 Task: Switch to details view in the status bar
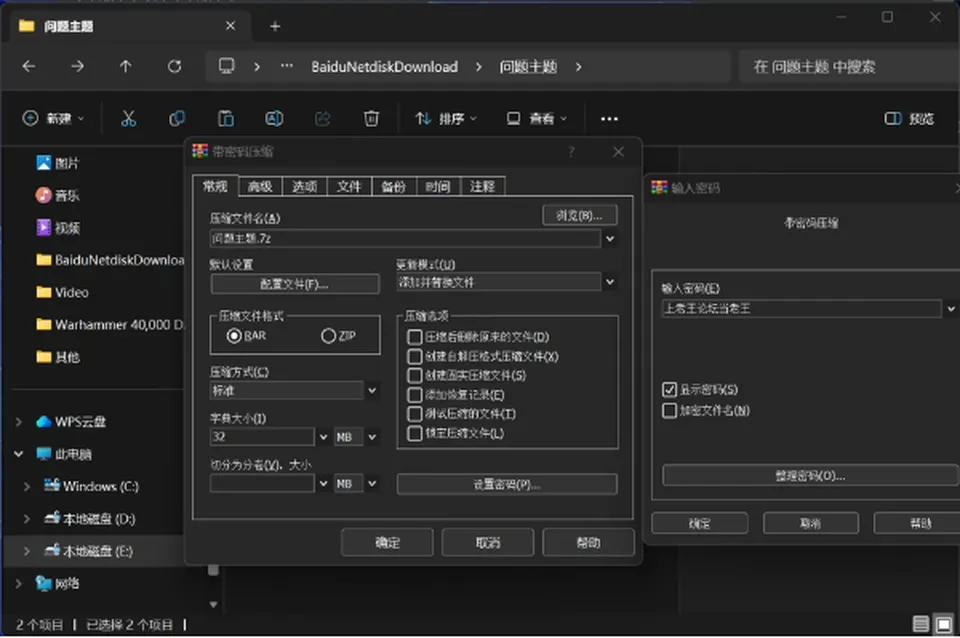pos(921,624)
